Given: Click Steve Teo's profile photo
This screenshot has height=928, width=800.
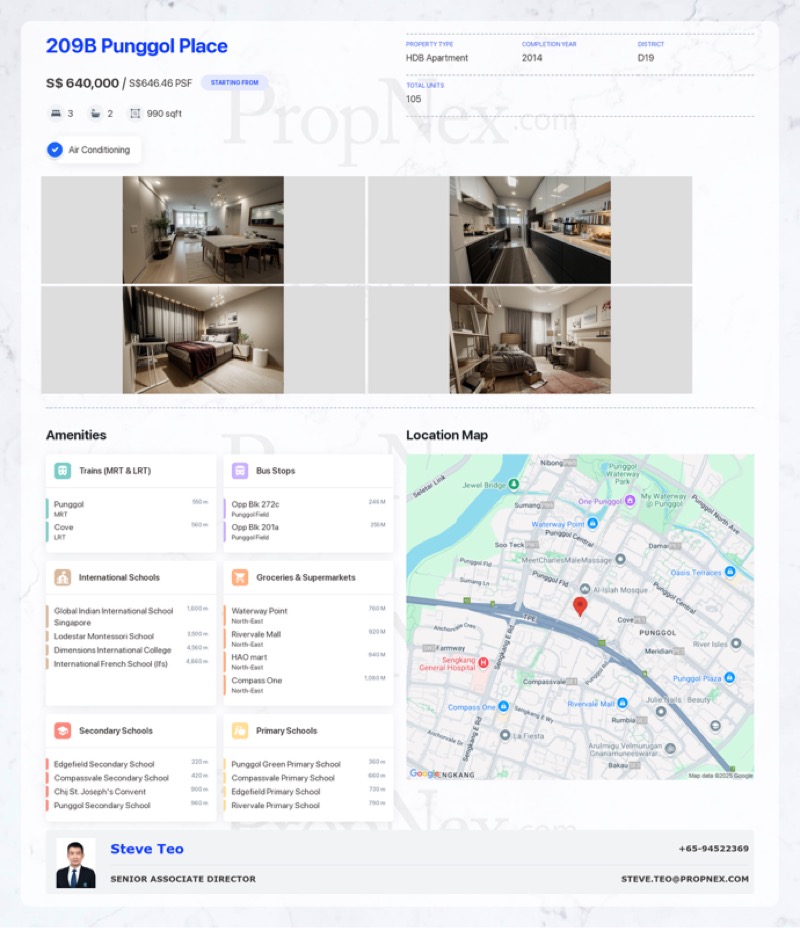Looking at the screenshot, I should click(x=76, y=863).
